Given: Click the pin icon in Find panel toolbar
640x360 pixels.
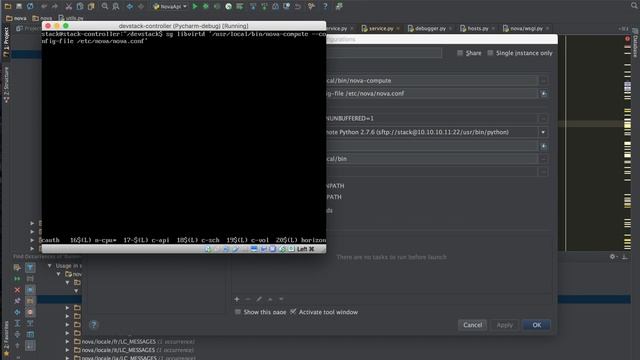Looking at the screenshot, I should point(17,301).
